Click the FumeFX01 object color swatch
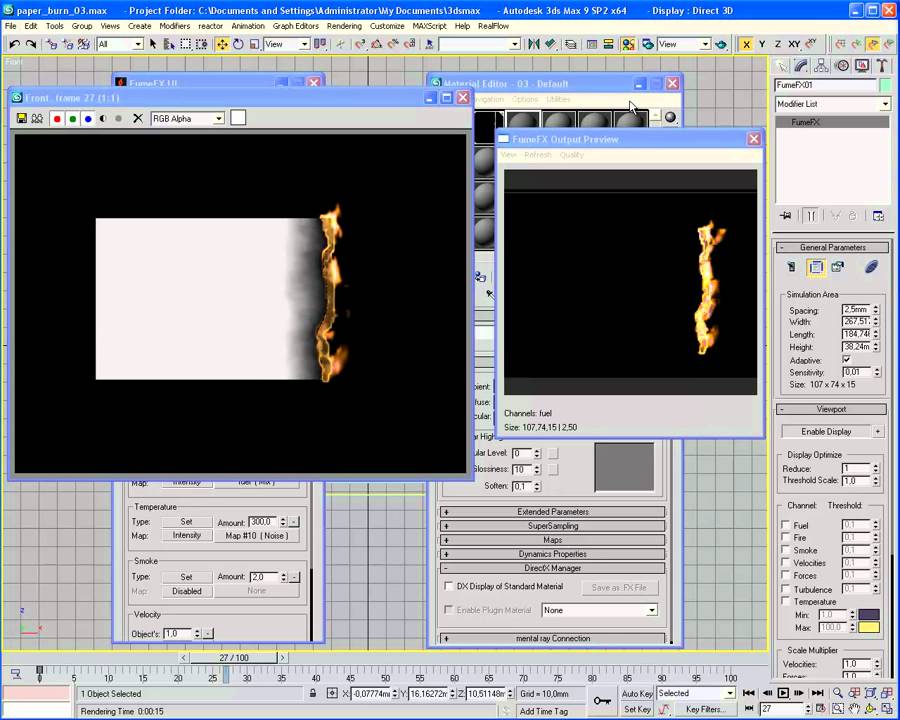Screen dimensions: 900x720 pos(885,85)
